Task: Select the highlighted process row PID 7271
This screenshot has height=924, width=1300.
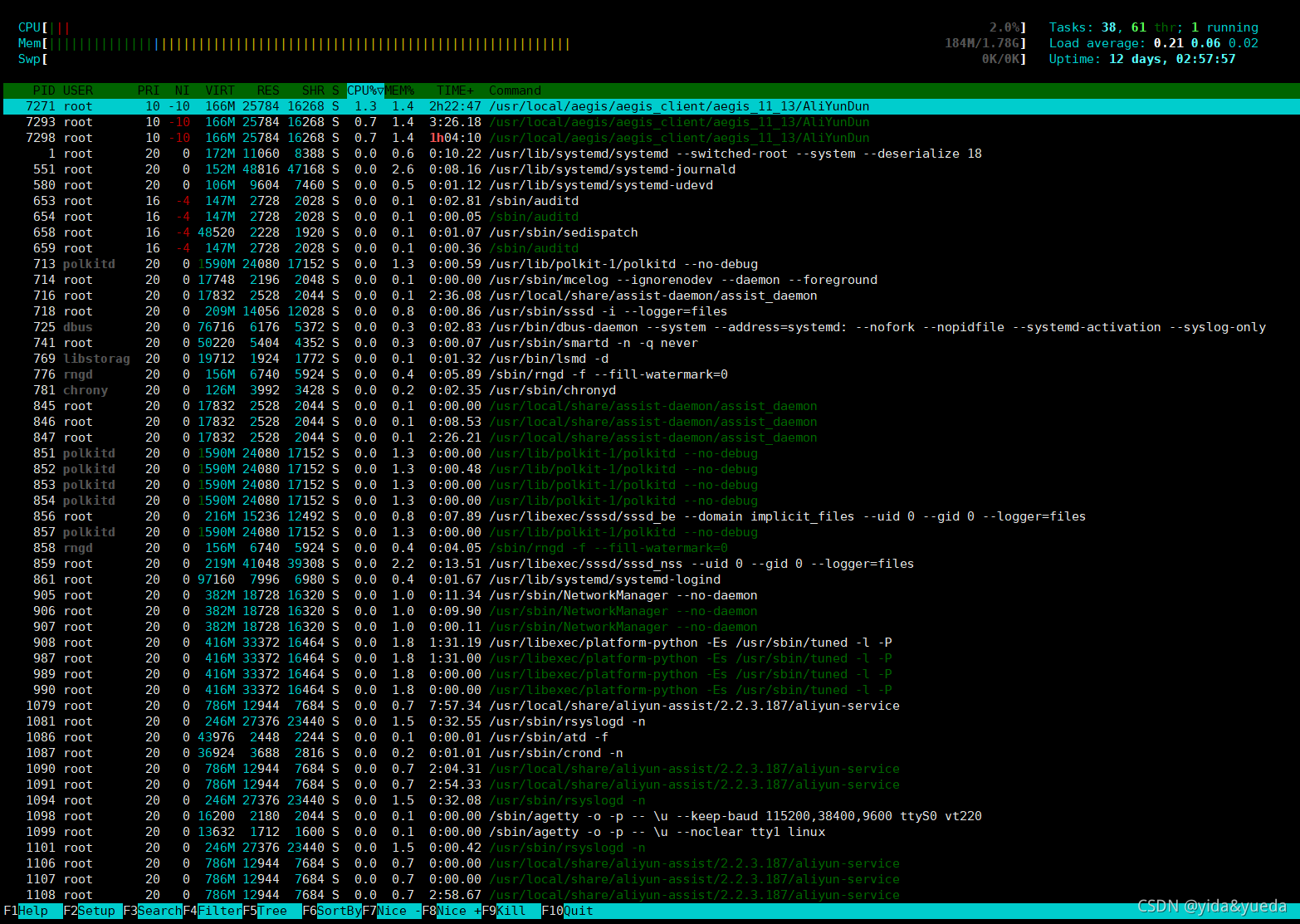Action: 650,106
